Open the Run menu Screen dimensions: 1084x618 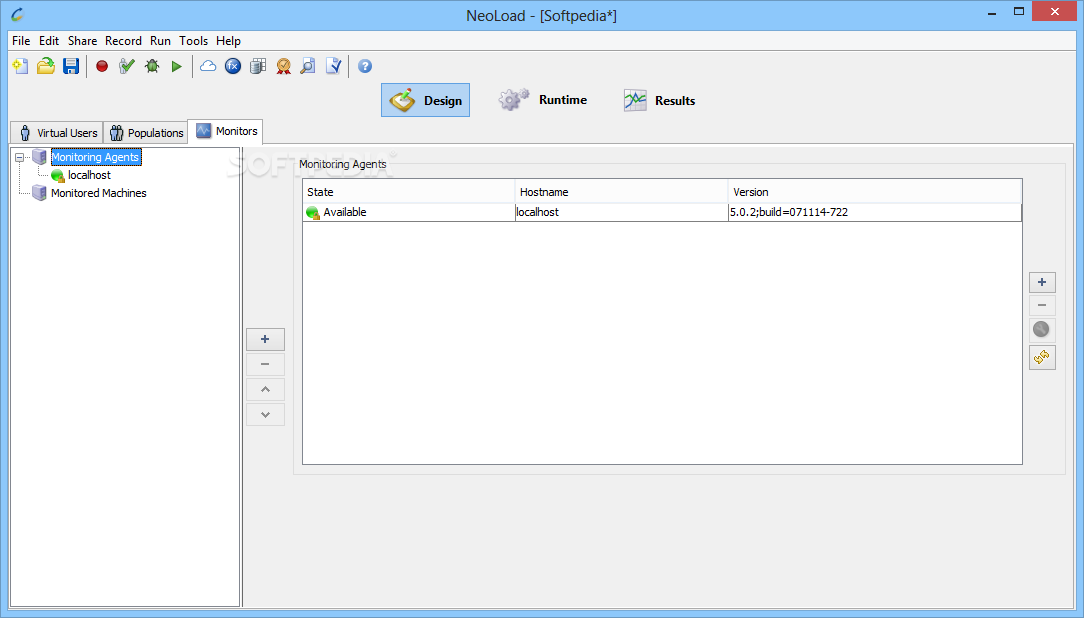pos(160,41)
